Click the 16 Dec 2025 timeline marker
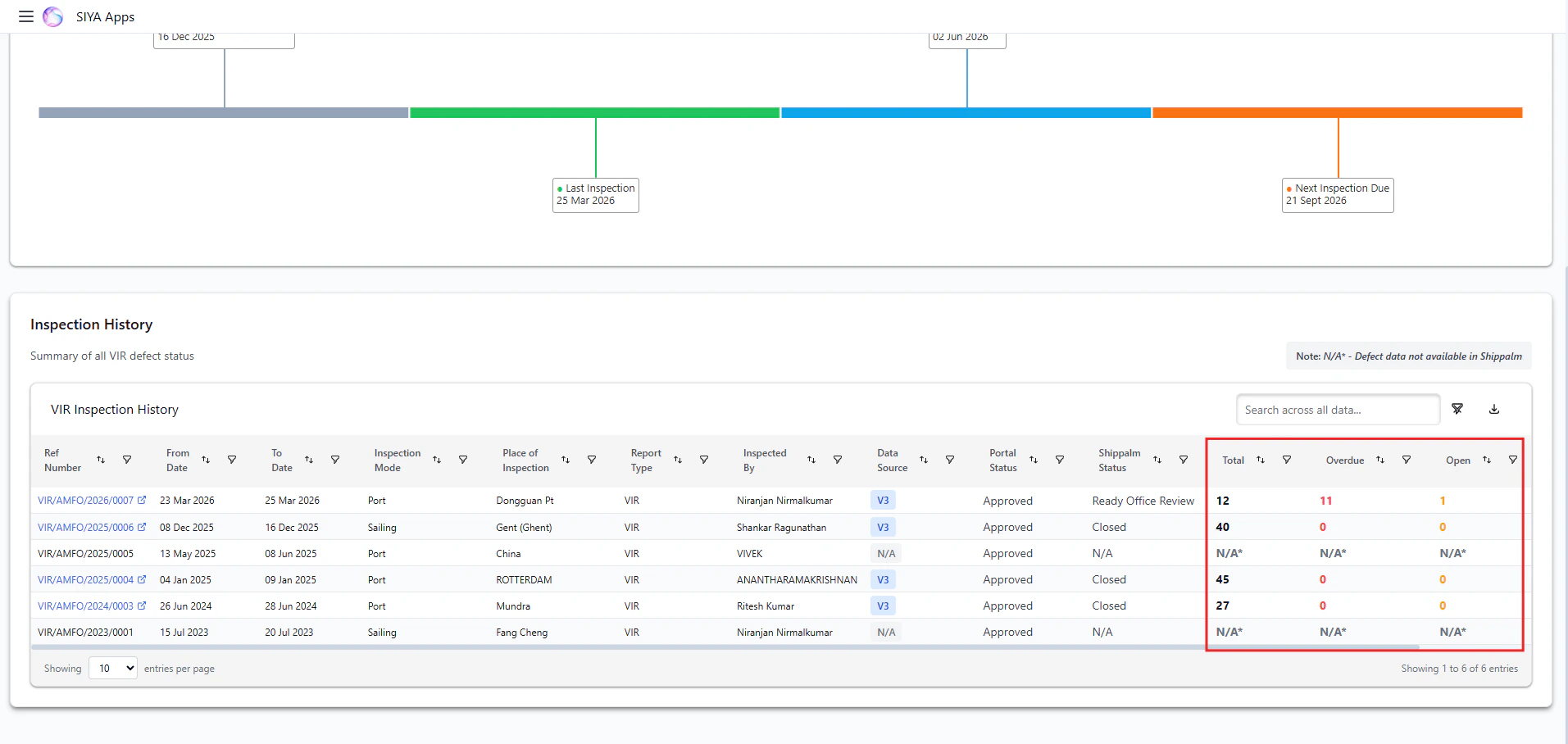 [224, 39]
